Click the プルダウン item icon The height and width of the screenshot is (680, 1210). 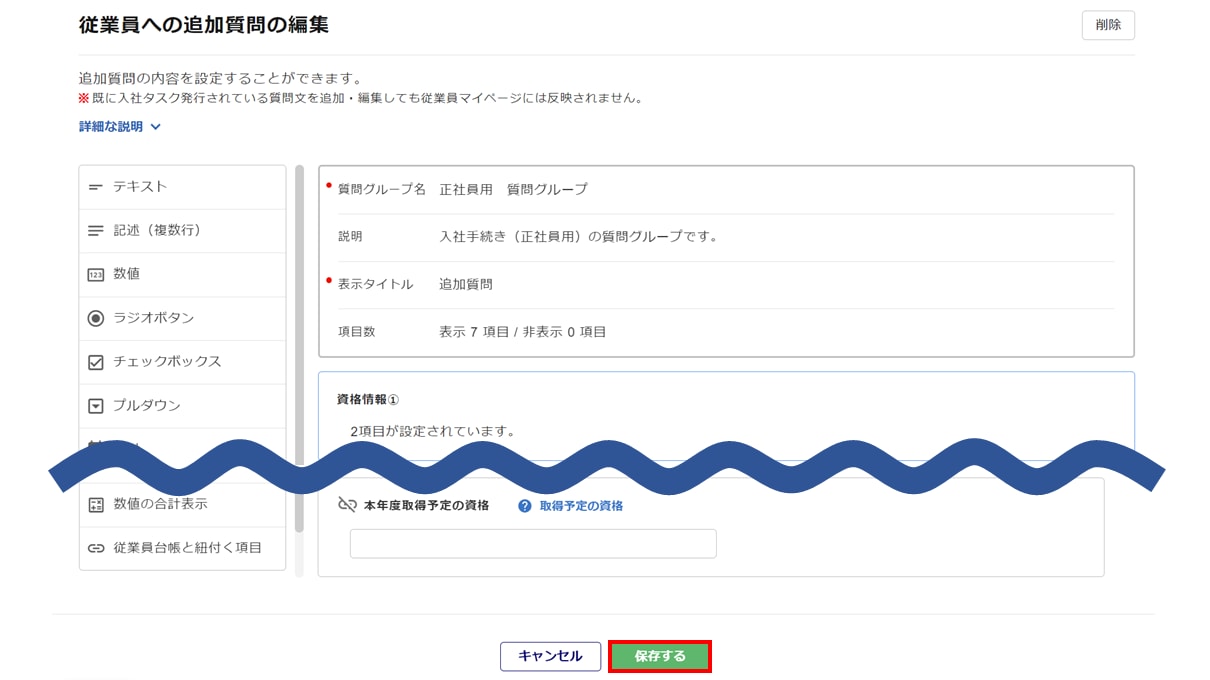pyautogui.click(x=96, y=406)
